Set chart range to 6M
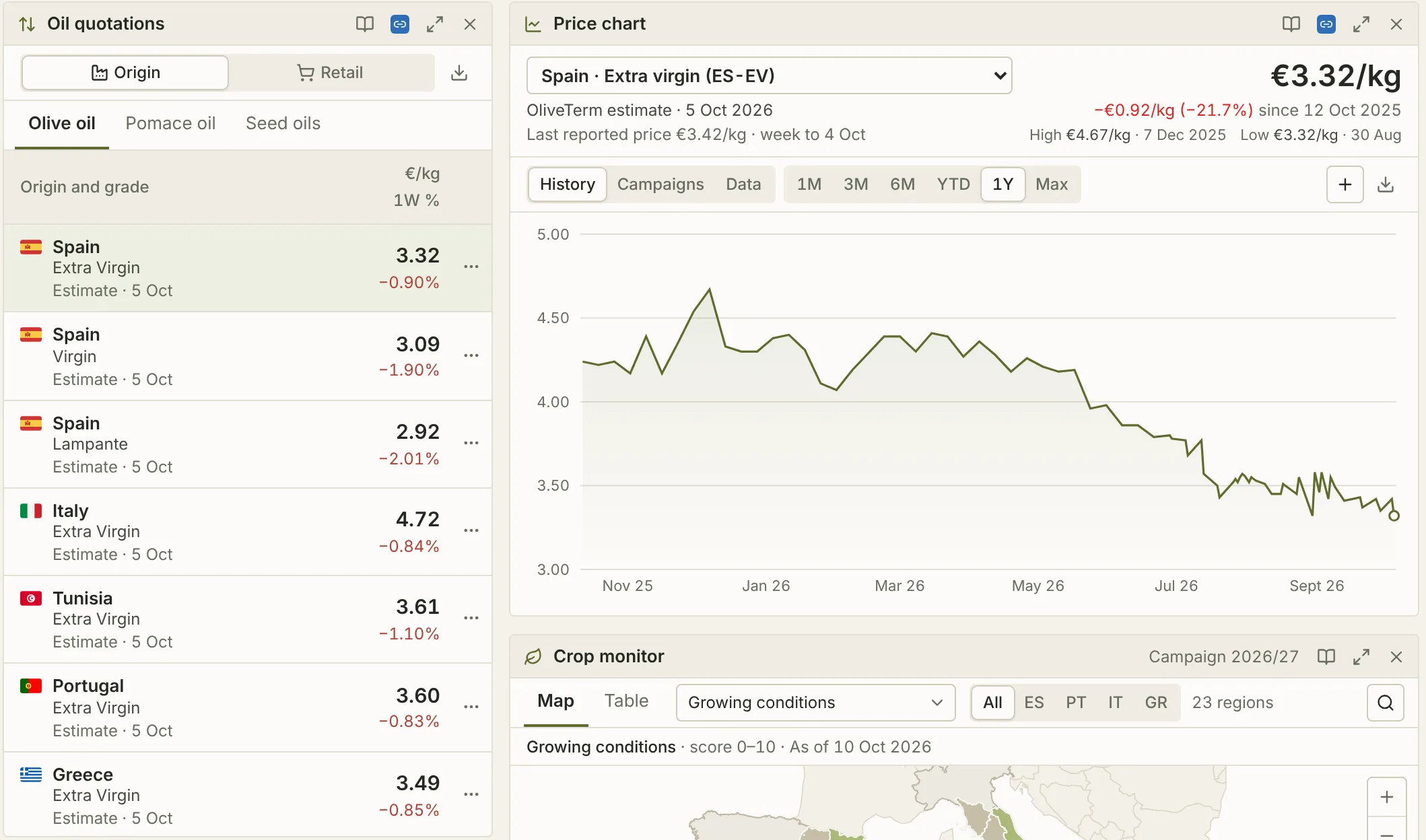This screenshot has height=840, width=1426. point(902,184)
